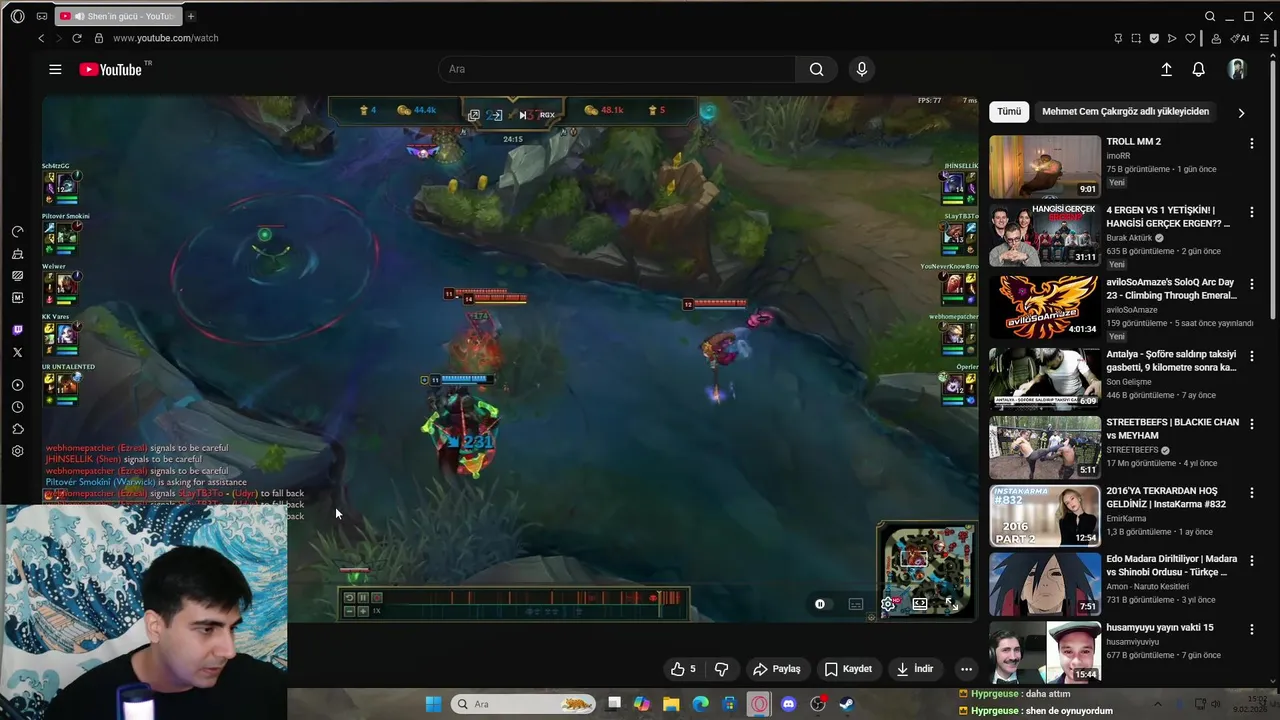Open more actions under the video
The image size is (1280, 720).
pyautogui.click(x=966, y=669)
